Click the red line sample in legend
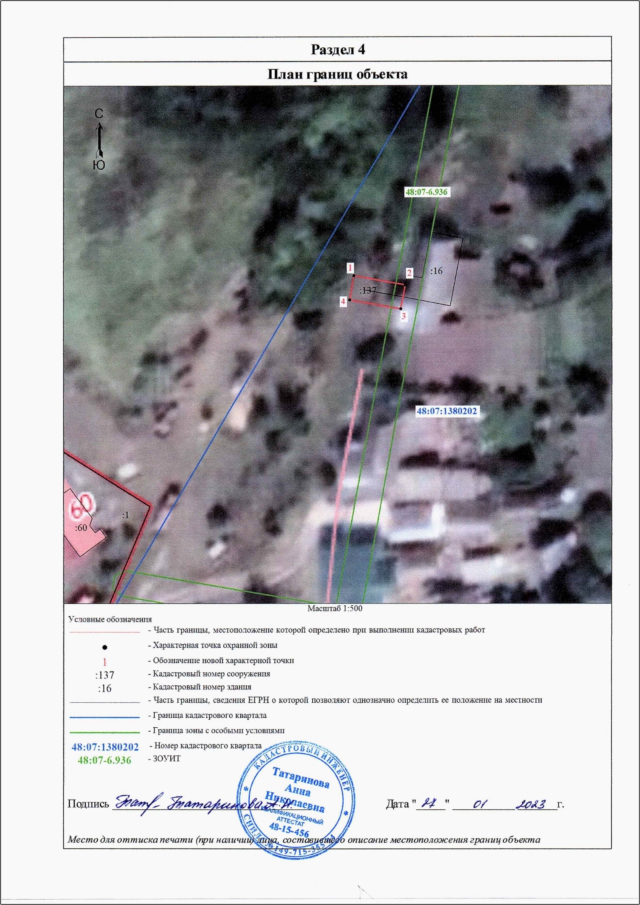 point(104,632)
